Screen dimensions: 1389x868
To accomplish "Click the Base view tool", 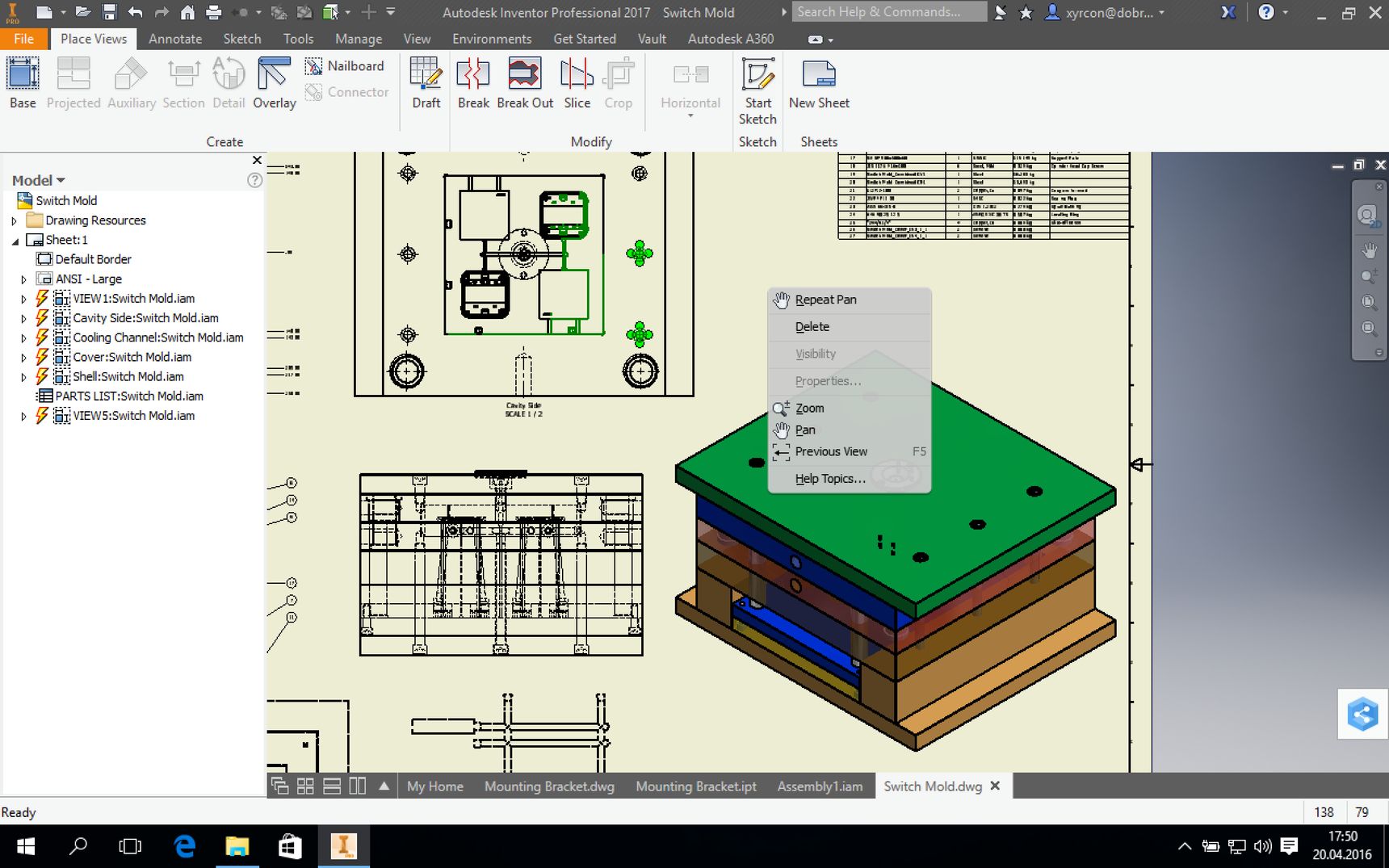I will (23, 83).
